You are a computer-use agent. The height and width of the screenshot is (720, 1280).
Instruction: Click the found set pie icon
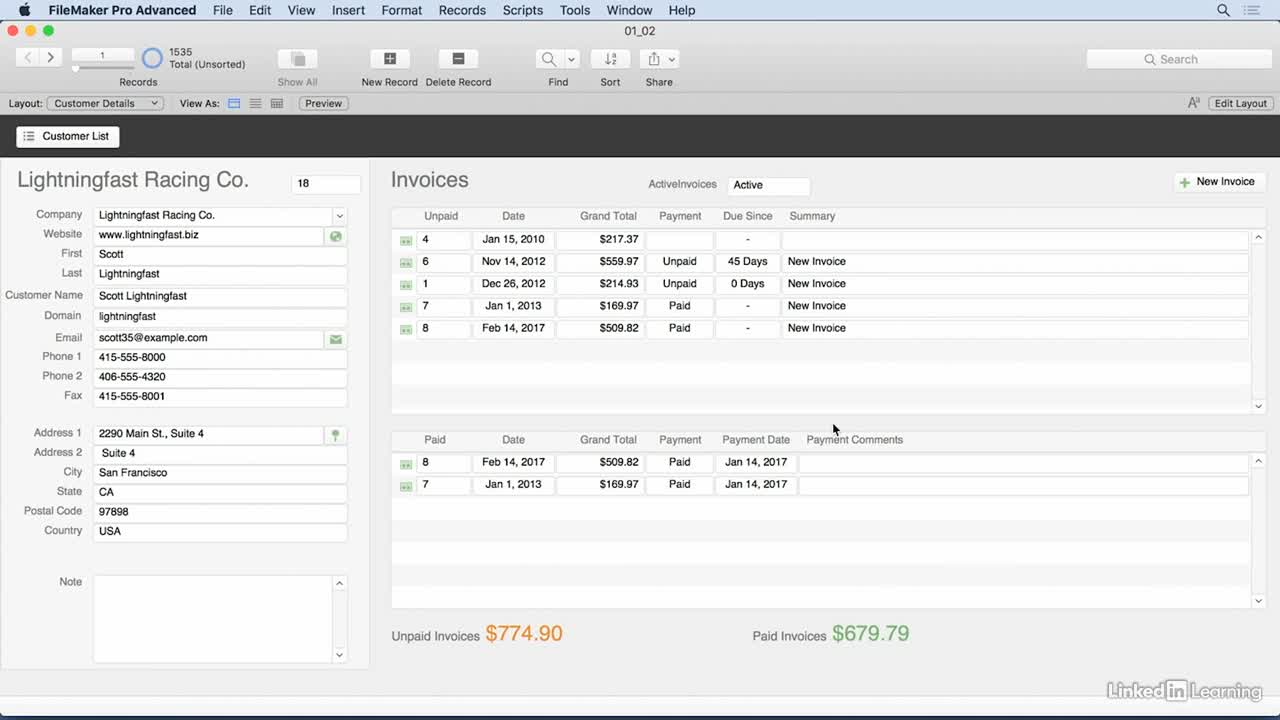click(152, 58)
